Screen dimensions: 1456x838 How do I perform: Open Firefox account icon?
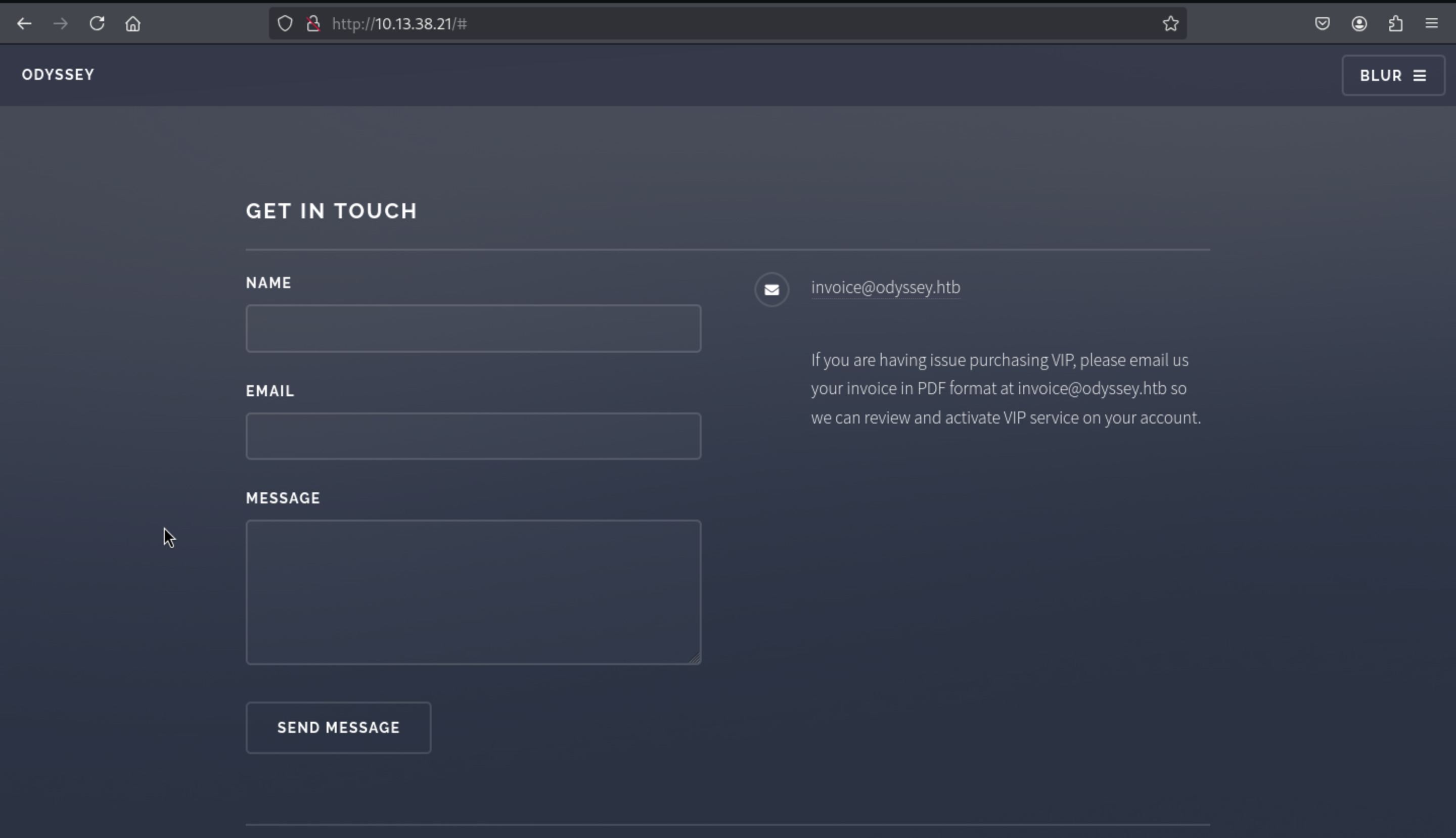click(1359, 24)
